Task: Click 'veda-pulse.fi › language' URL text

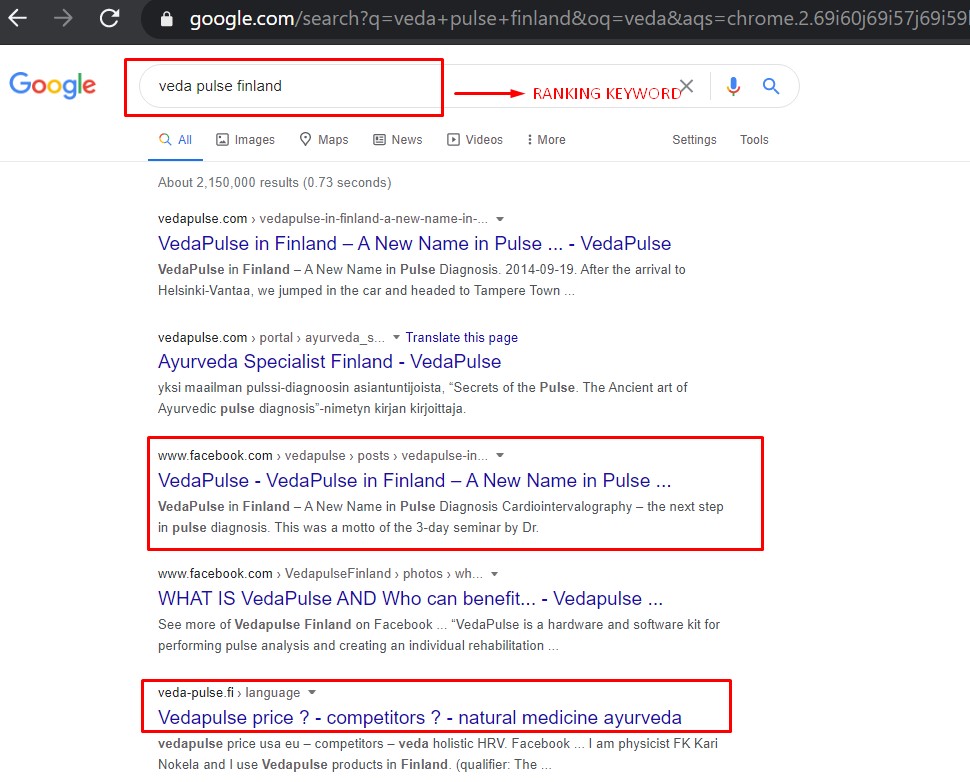Action: click(x=229, y=692)
